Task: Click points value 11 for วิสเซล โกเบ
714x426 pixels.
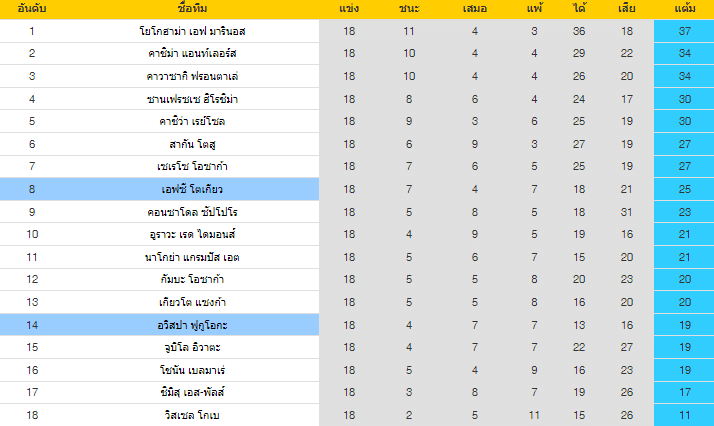Action: [x=684, y=415]
